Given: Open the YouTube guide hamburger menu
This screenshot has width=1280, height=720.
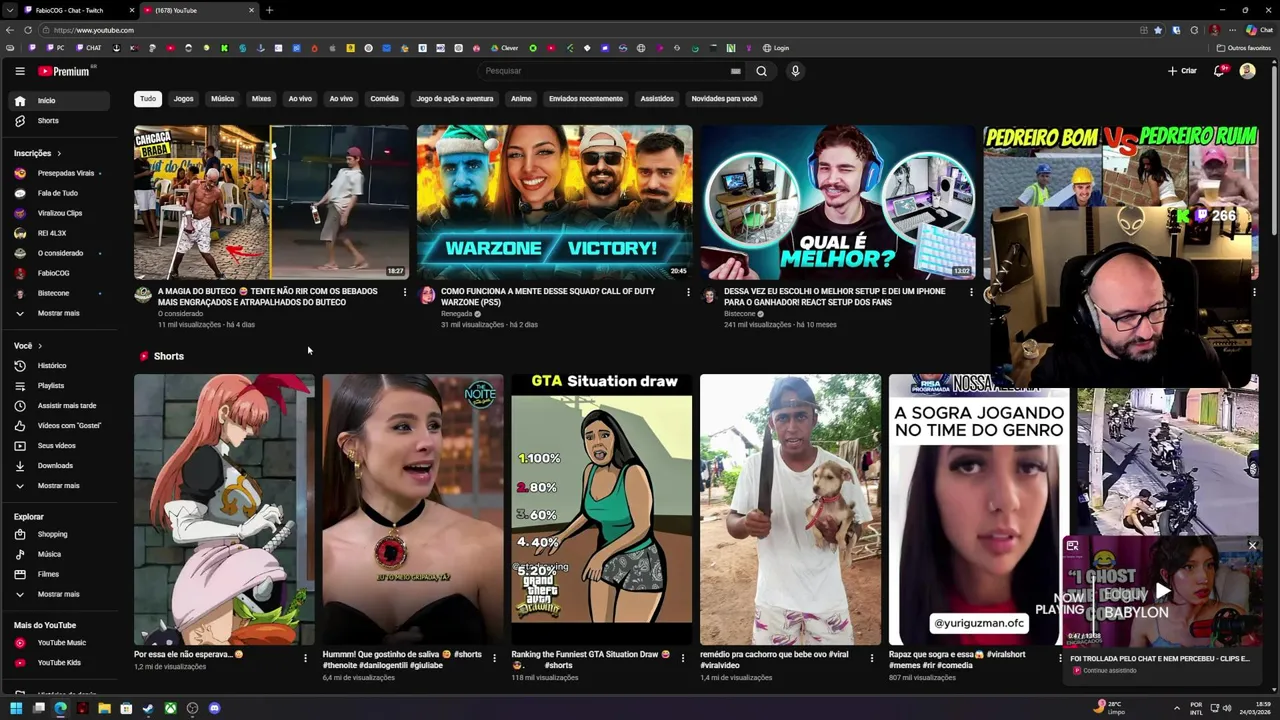Looking at the screenshot, I should (x=20, y=71).
